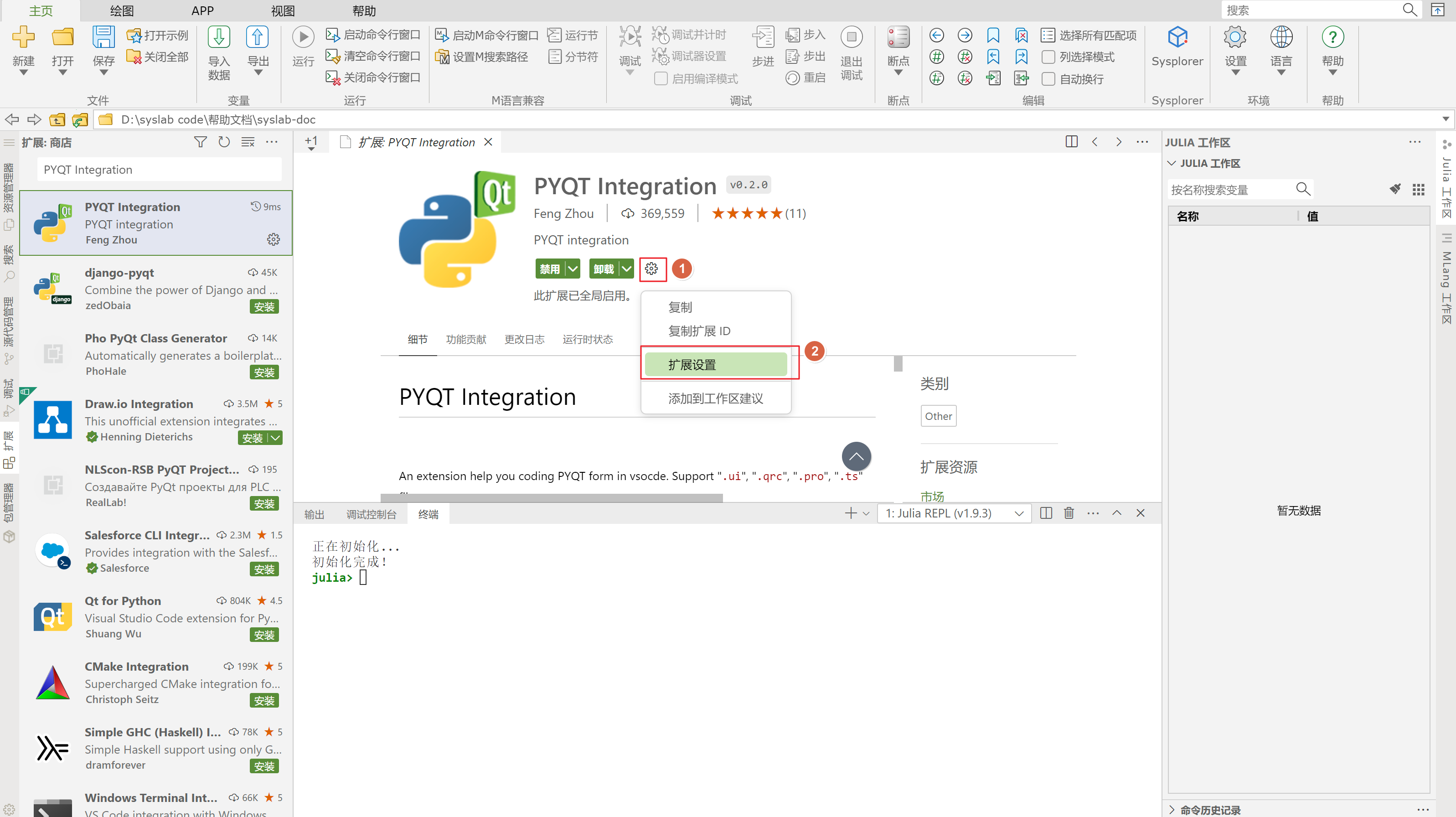Click the top-right 搜索 box
Screen dimensions: 1456x817
click(x=1322, y=10)
